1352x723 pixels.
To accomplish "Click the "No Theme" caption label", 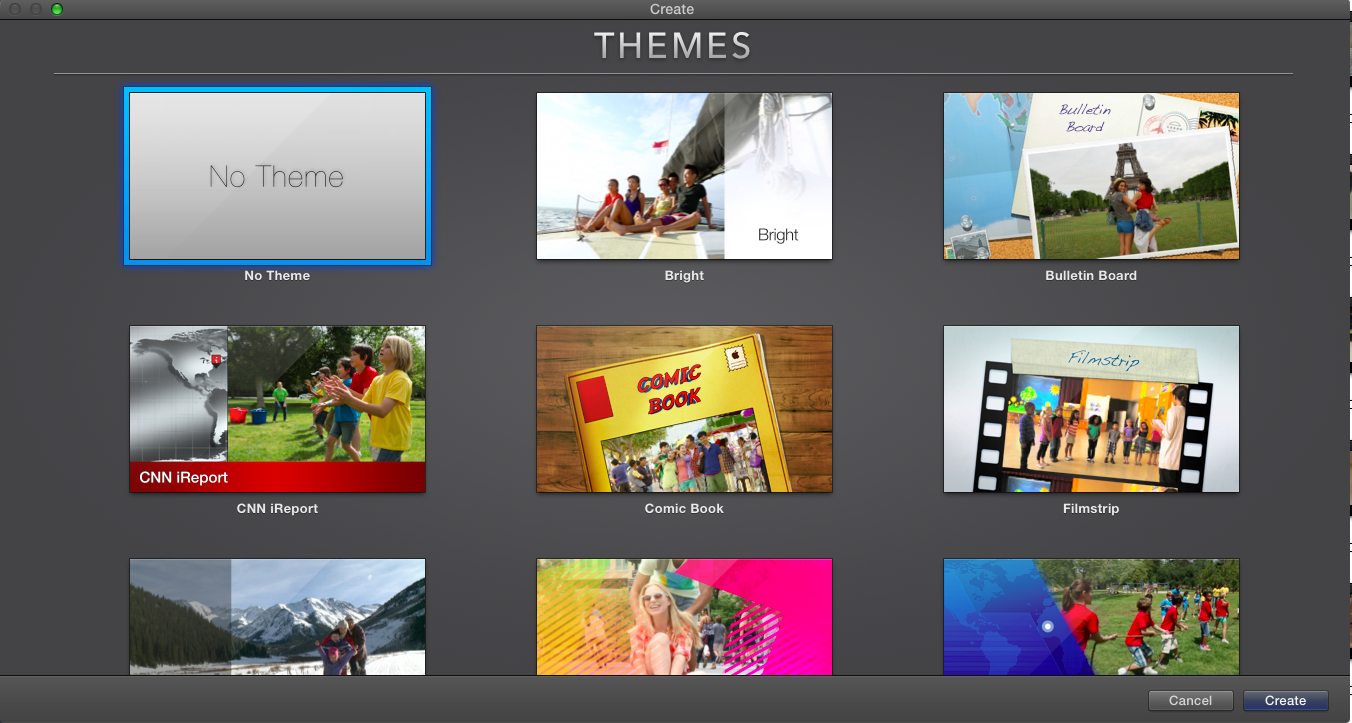I will point(277,275).
